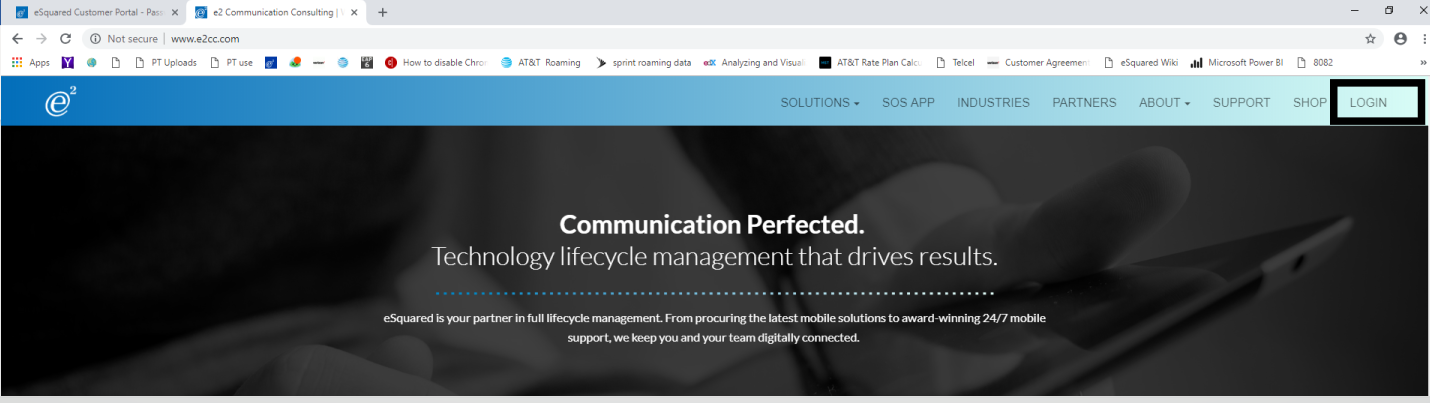The image size is (1430, 403).
Task: Open the Apps bookmark shortcut
Action: point(30,62)
